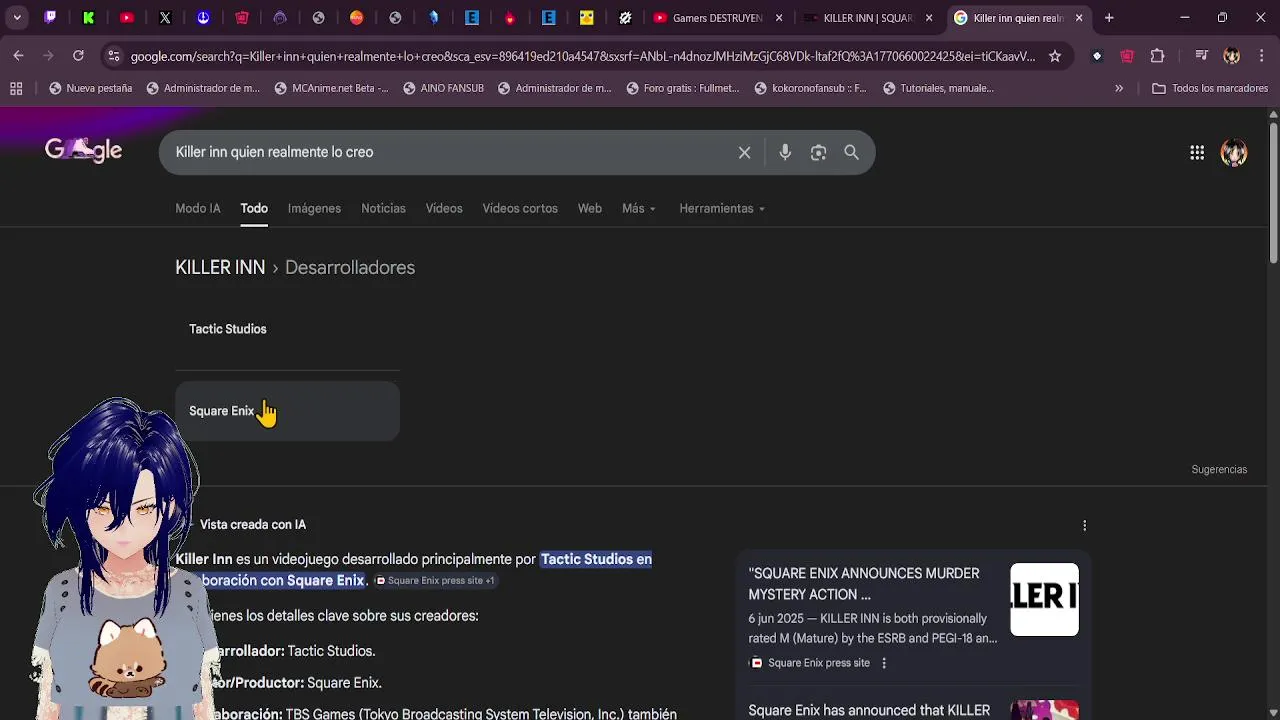Switch to the Twitch pinned tab
The width and height of the screenshot is (1280, 720).
click(51, 17)
